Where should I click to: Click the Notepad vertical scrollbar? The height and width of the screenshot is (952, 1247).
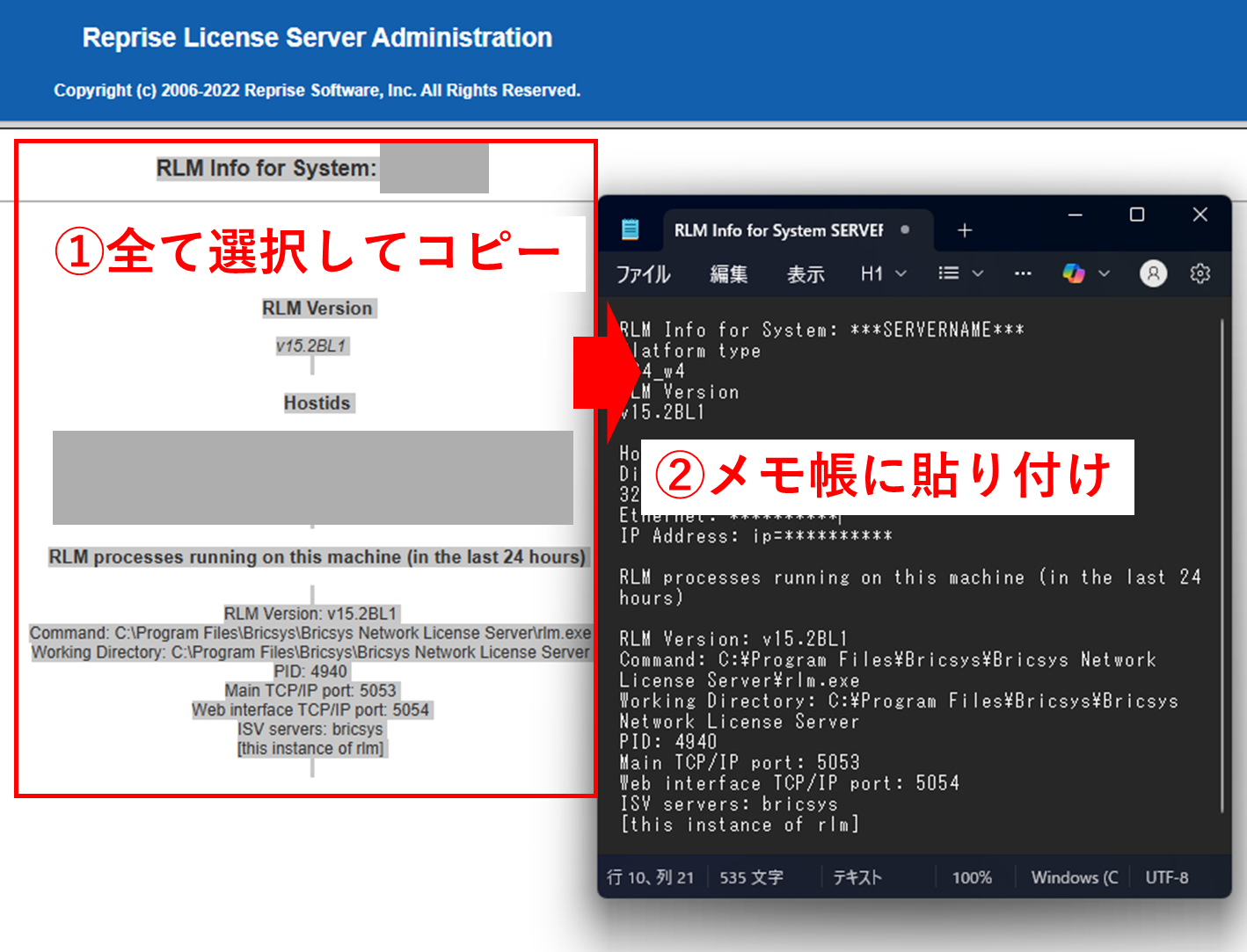[1222, 563]
